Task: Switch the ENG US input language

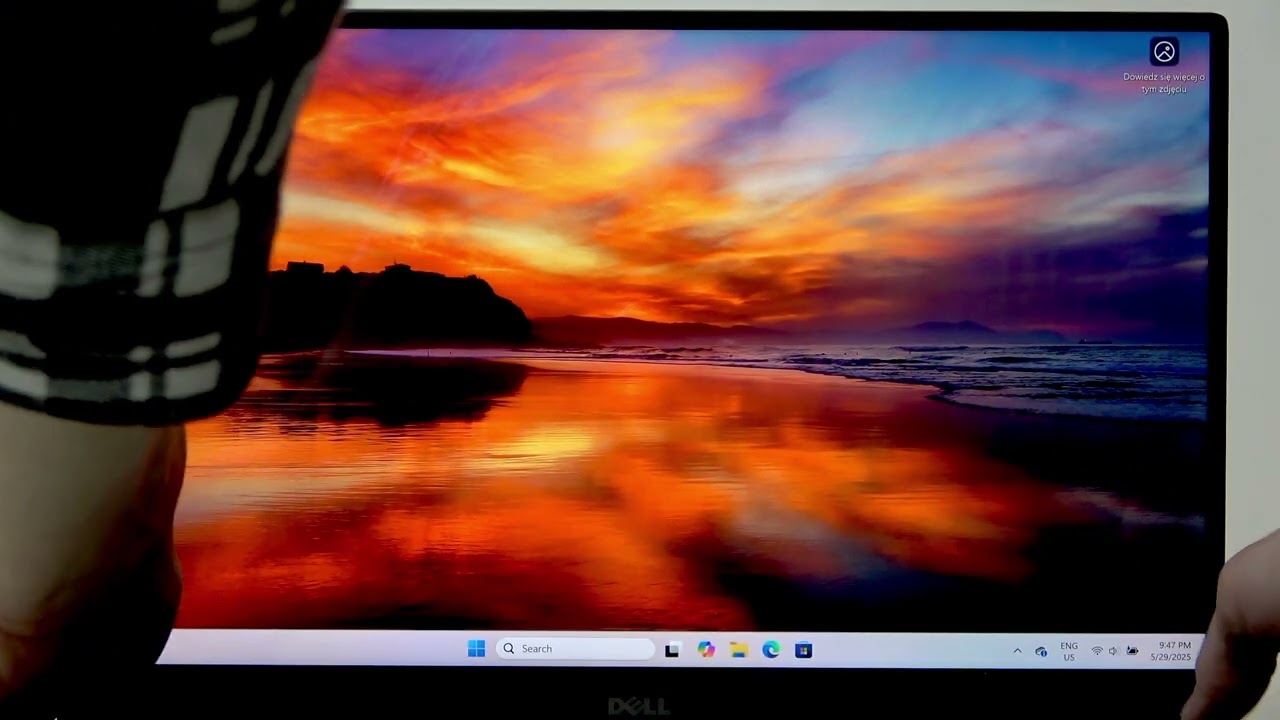Action: (1069, 652)
